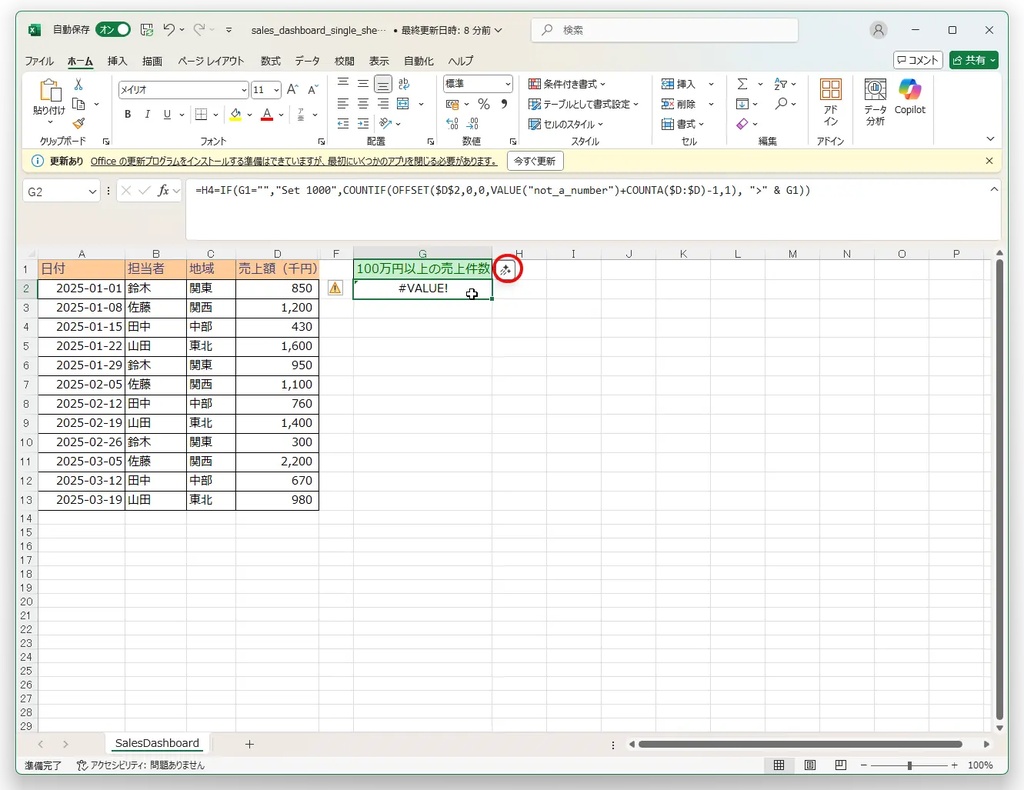The image size is (1024, 790).
Task: Click the error warning icon beside G2
Action: pos(335,288)
